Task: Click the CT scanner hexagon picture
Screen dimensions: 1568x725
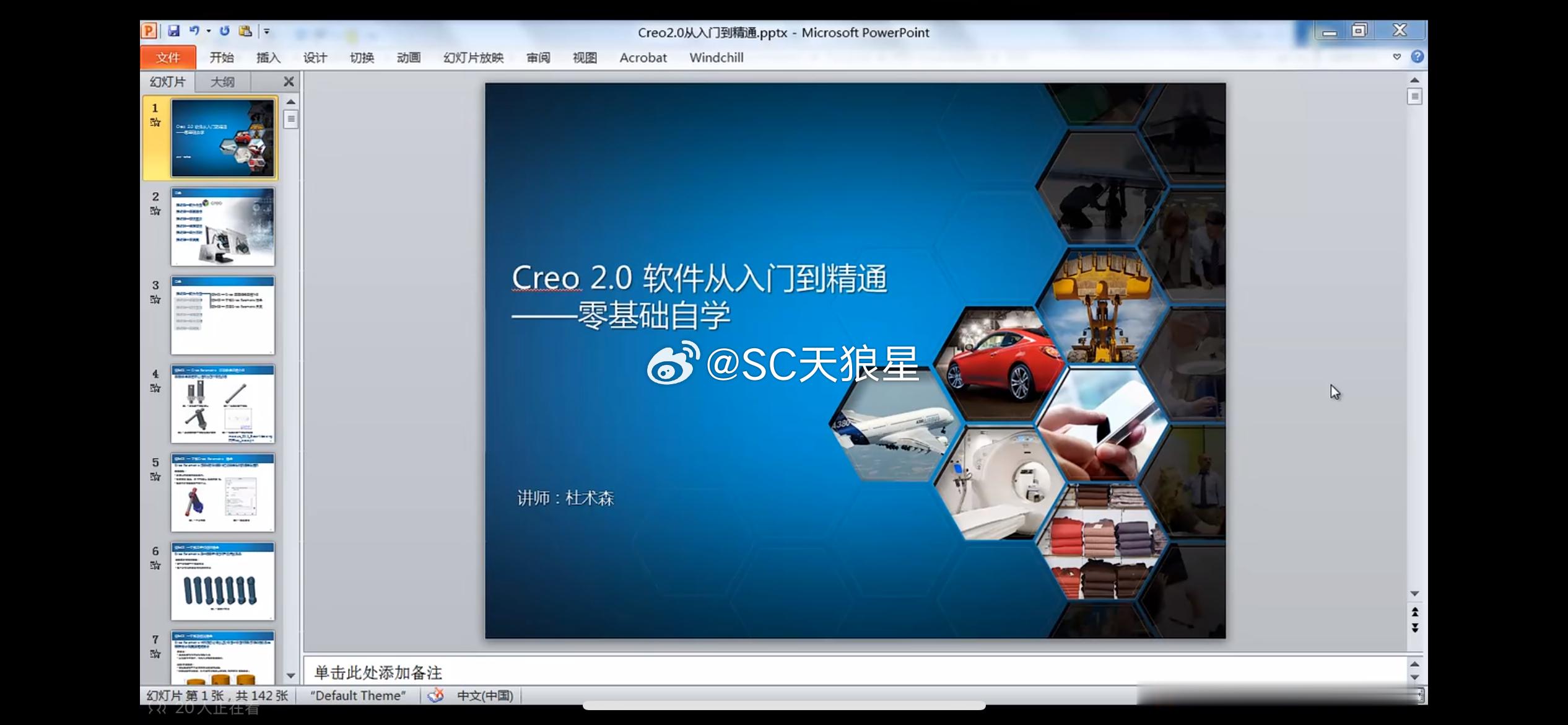Action: [998, 483]
